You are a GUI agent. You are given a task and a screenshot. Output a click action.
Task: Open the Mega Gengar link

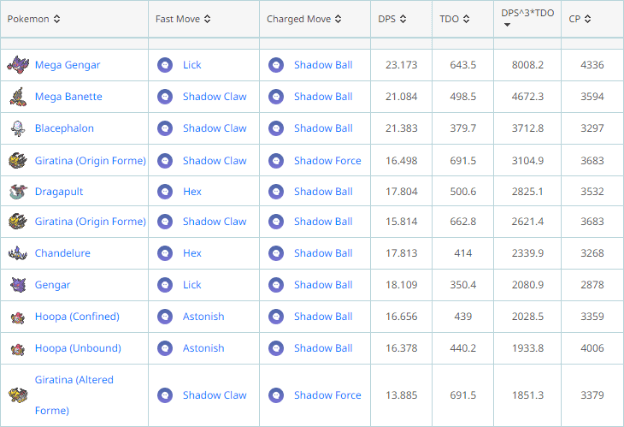(x=67, y=65)
